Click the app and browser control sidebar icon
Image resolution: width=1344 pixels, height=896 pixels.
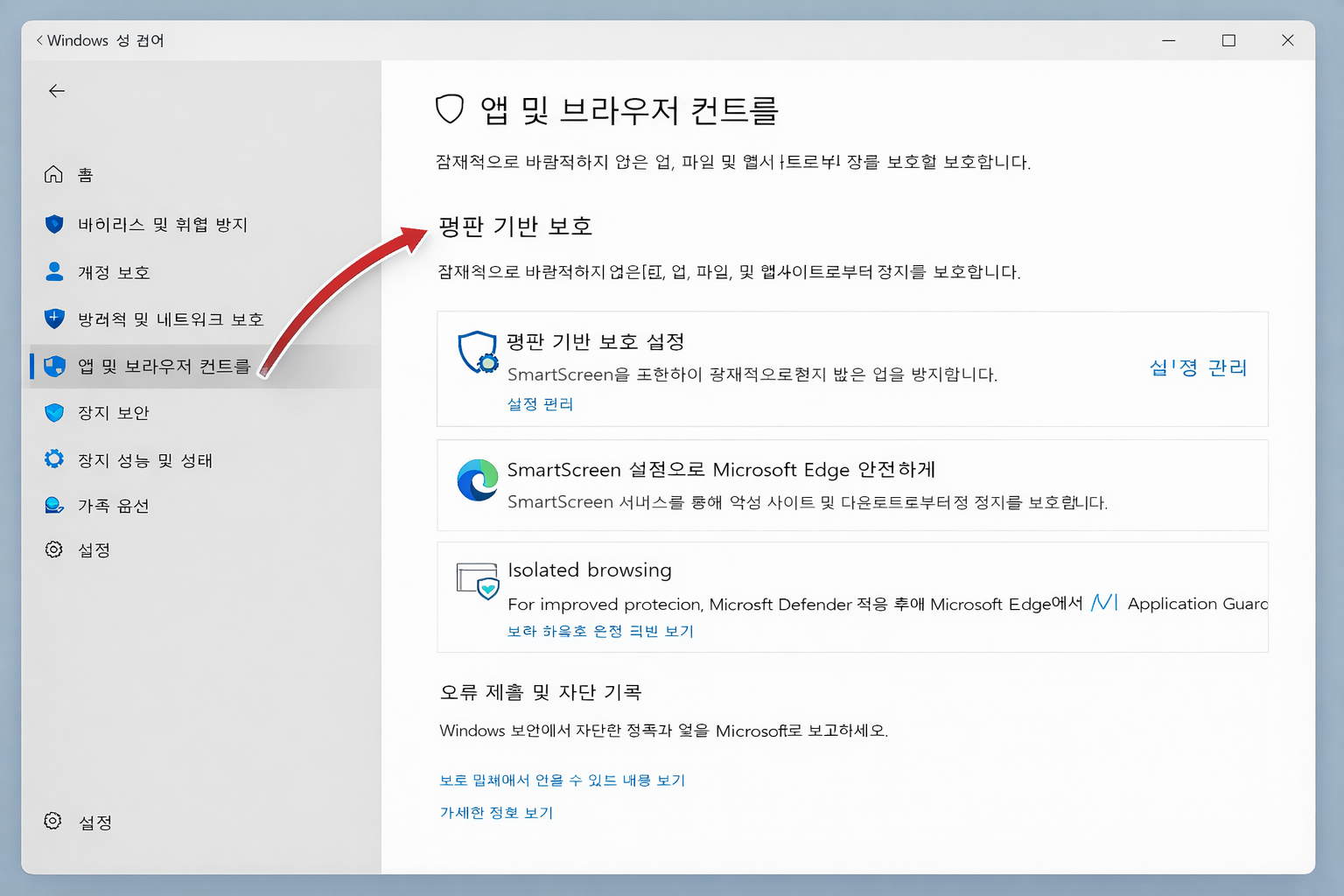(x=54, y=366)
